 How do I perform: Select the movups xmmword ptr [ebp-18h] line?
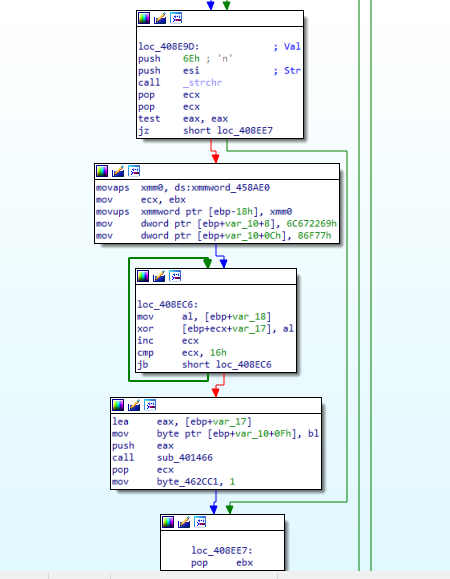pyautogui.click(x=194, y=212)
